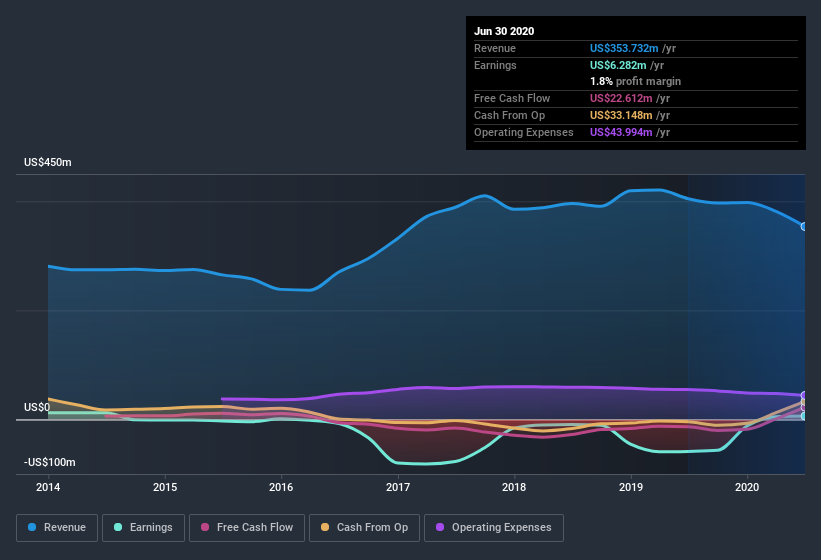Click the US$450m y-axis label
This screenshot has width=821, height=560.
[x=48, y=163]
